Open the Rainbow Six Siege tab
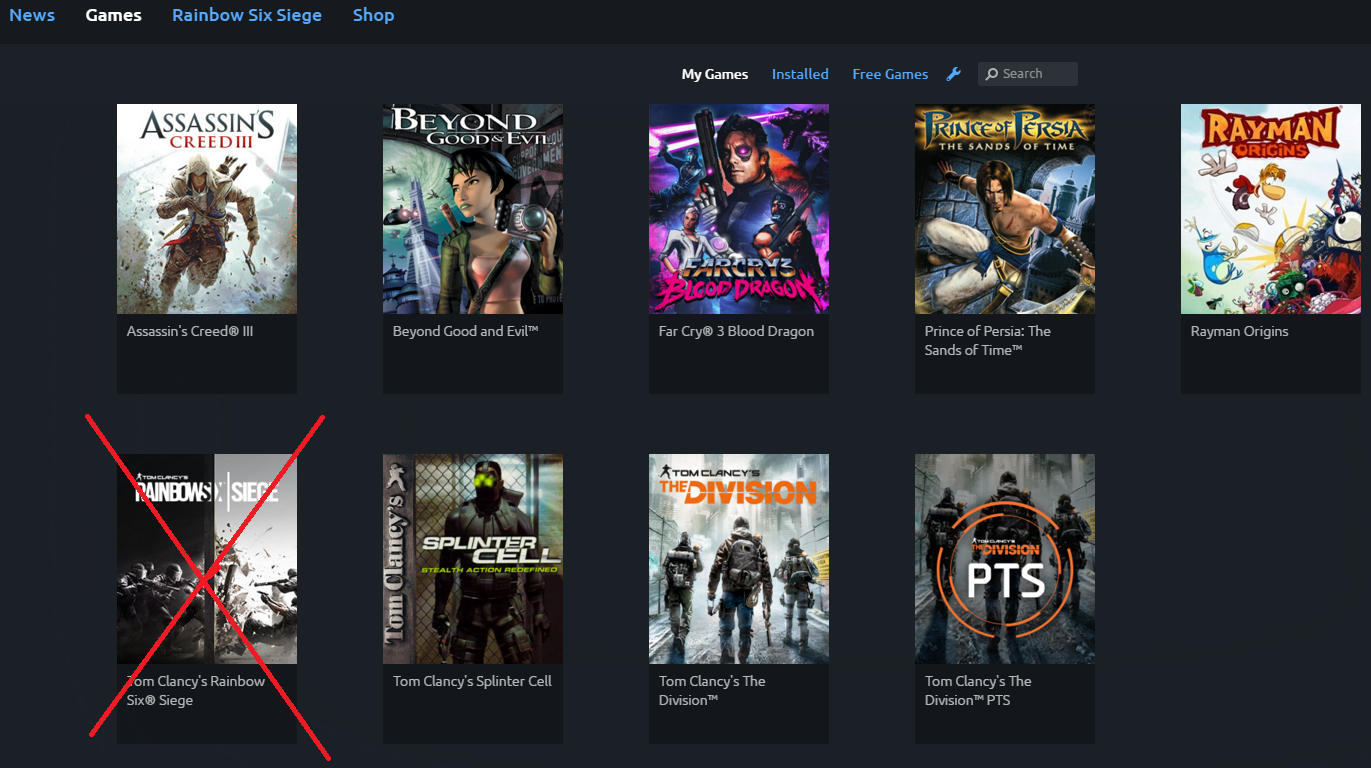 click(247, 15)
